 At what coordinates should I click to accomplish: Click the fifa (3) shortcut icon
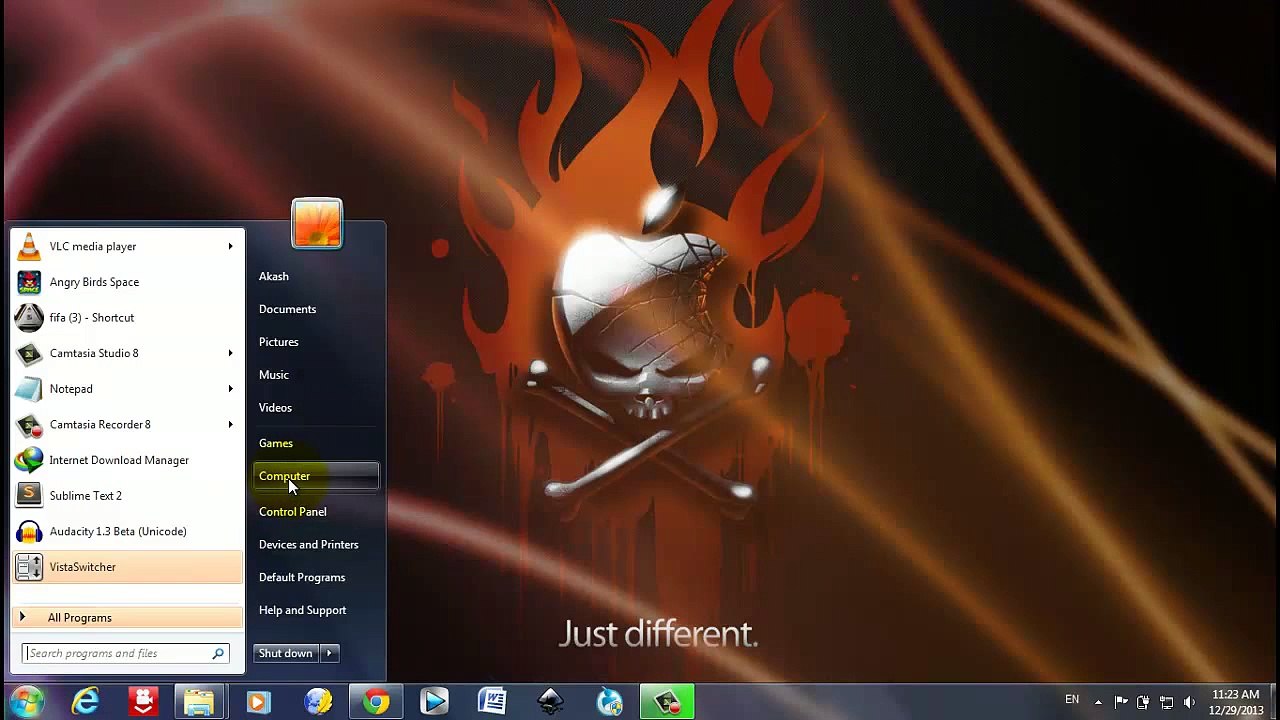(x=29, y=317)
